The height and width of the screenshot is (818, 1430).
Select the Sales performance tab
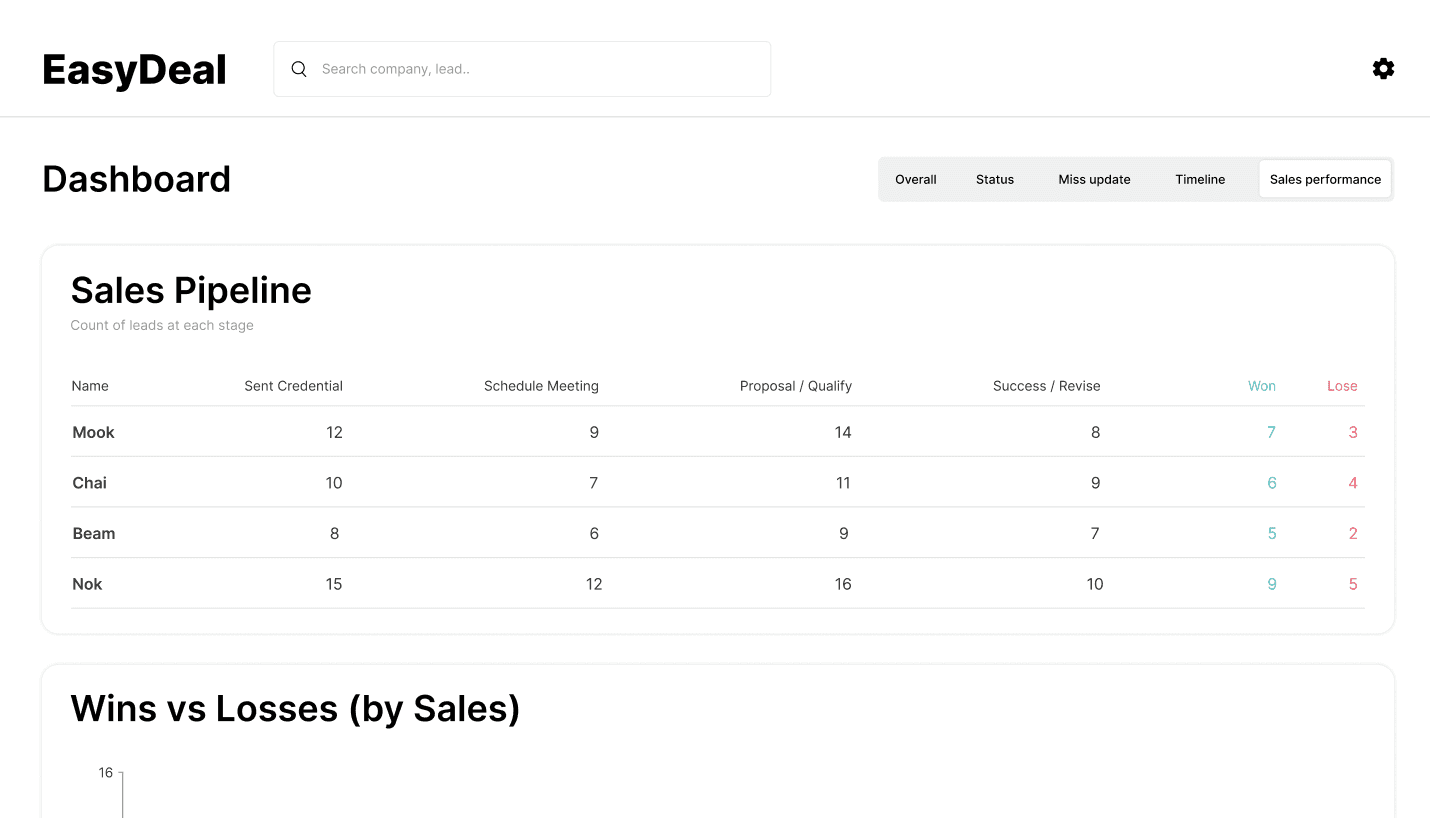pos(1325,180)
